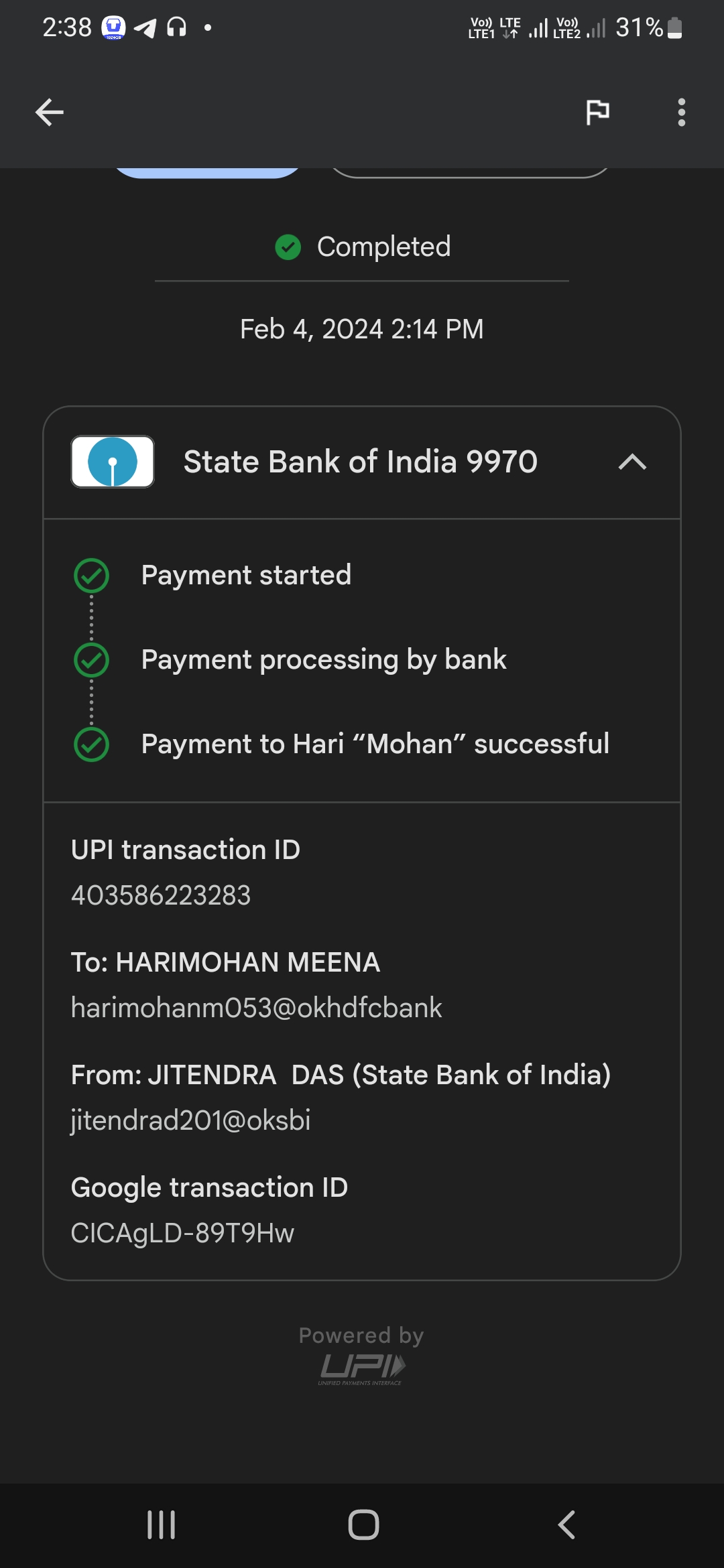724x1568 pixels.
Task: Tap the State Bank of India 9970 header
Action: (361, 462)
